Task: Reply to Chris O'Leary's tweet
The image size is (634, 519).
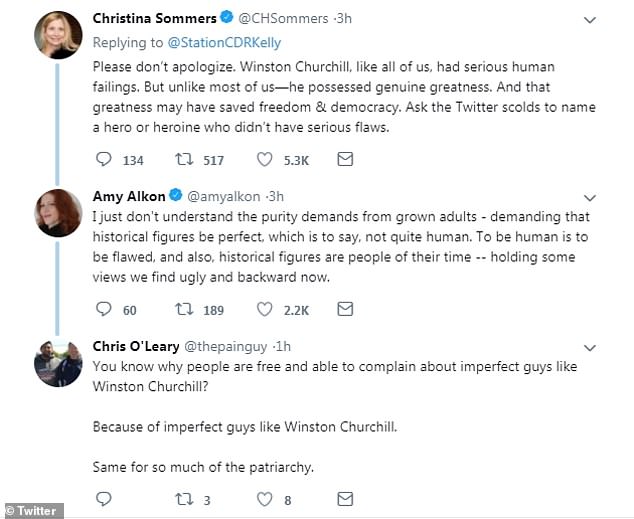Action: (x=103, y=498)
